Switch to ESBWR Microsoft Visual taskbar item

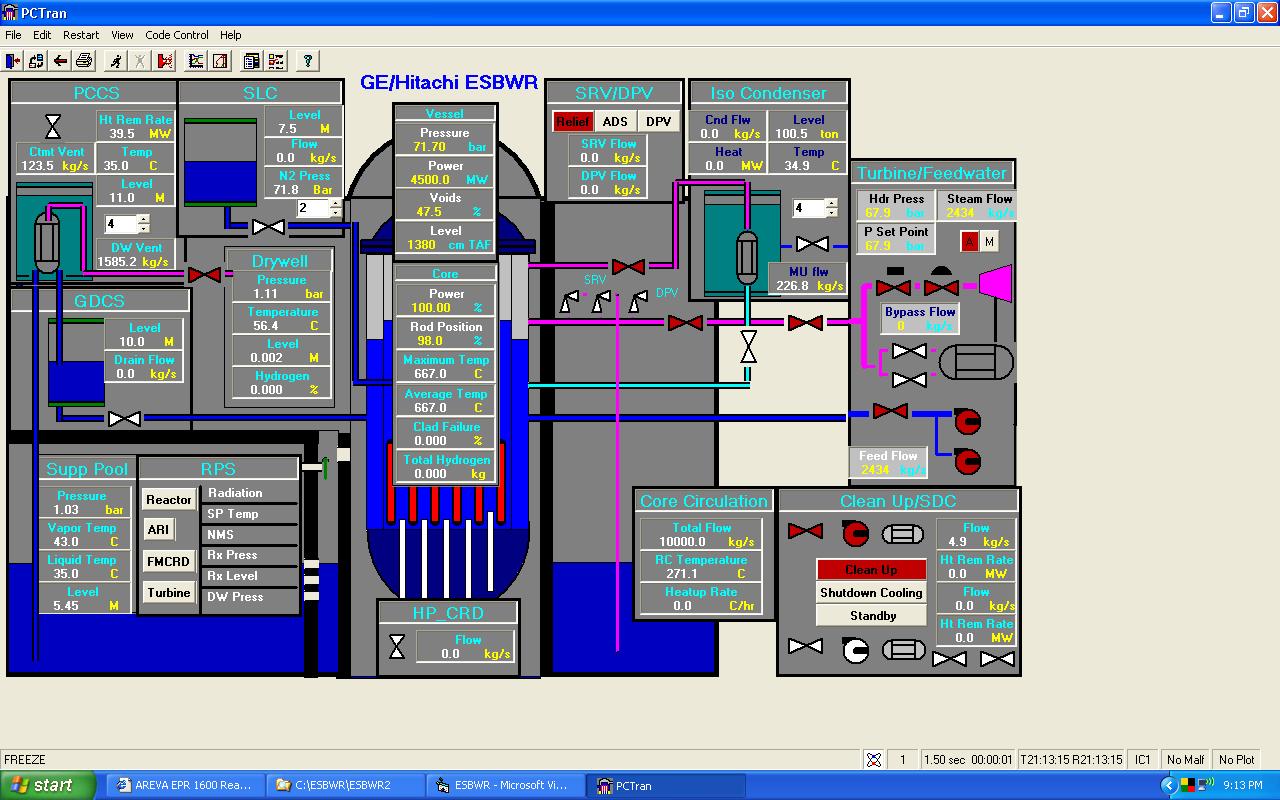505,785
